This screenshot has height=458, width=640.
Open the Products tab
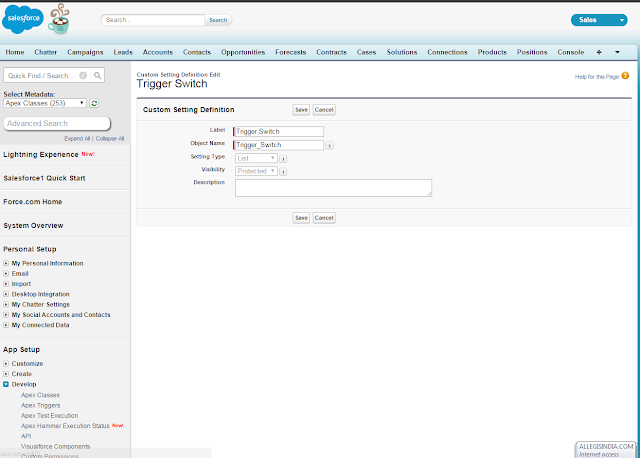pos(492,52)
